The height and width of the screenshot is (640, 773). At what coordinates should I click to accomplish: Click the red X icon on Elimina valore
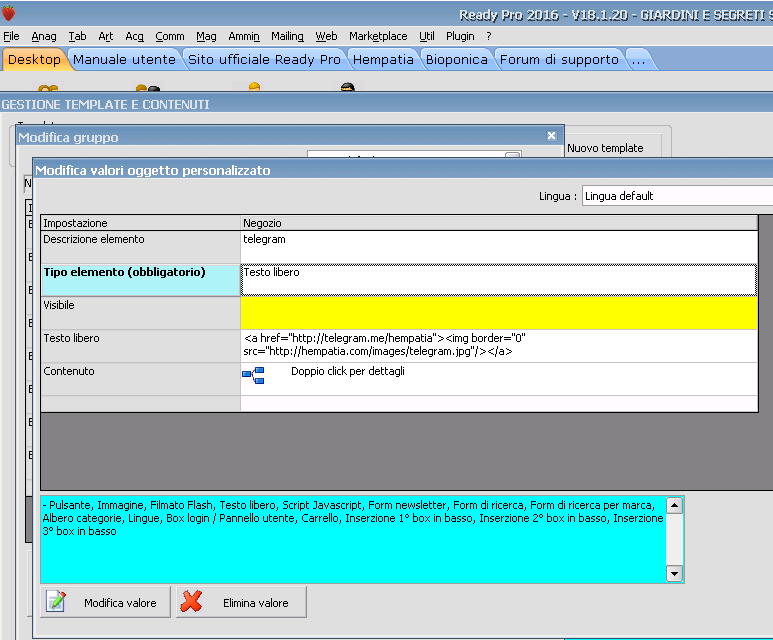tap(191, 602)
